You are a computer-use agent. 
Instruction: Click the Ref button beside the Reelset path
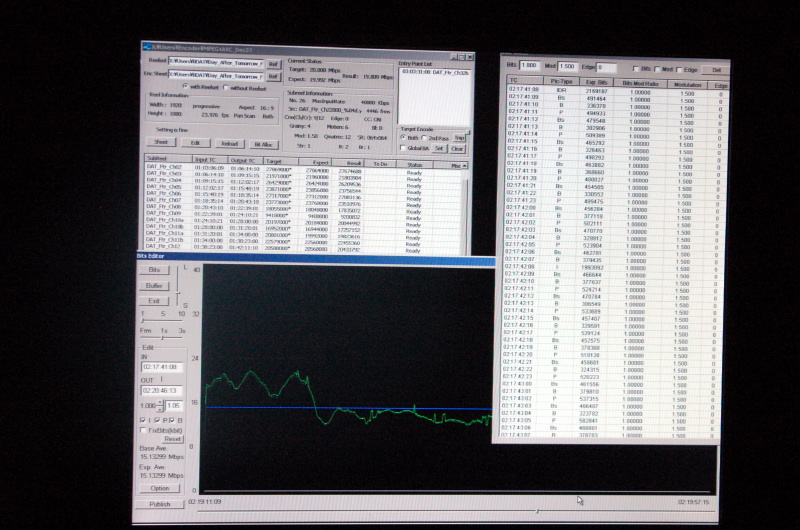coord(272,62)
